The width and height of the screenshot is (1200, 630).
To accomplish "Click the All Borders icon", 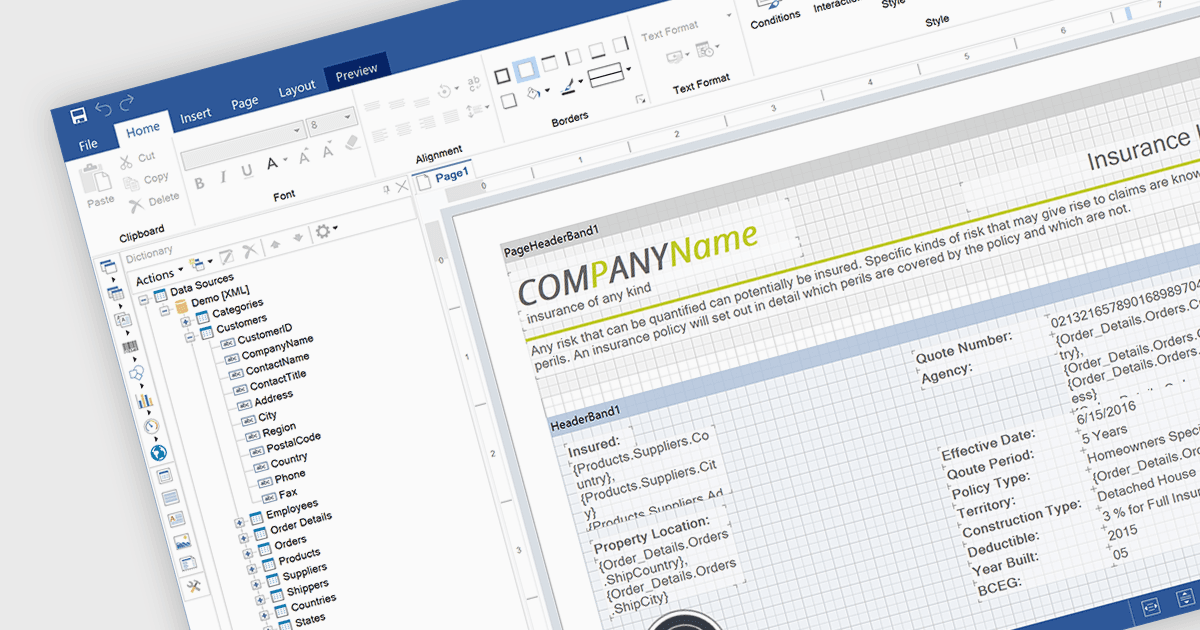I will pos(502,76).
